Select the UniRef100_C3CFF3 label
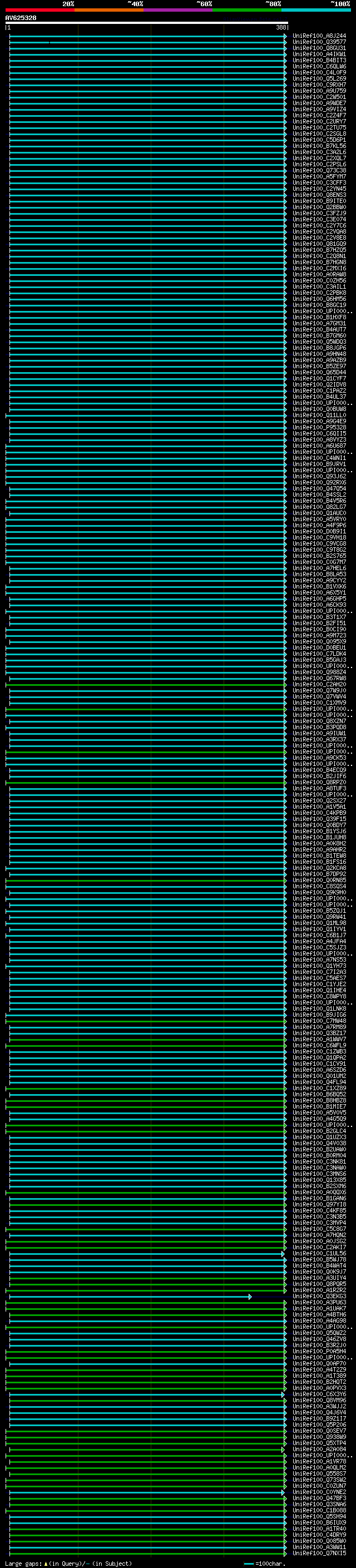356x1568 pixels. coord(319,182)
